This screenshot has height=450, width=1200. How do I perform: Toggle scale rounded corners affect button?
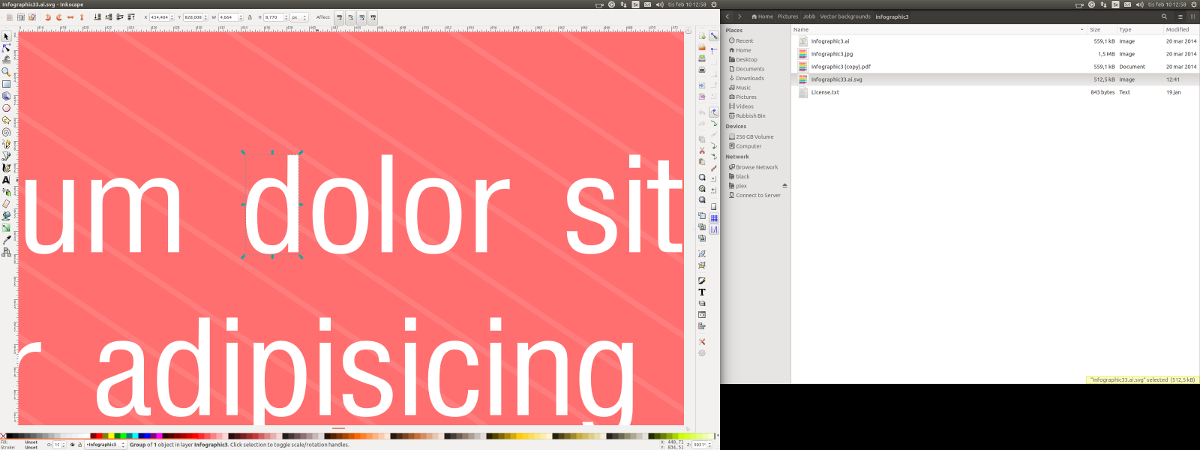tap(351, 17)
